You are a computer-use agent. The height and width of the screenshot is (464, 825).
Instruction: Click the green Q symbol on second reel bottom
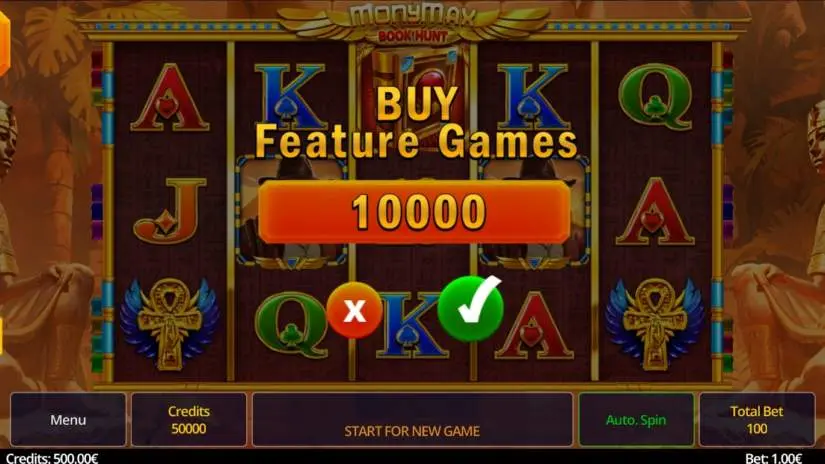291,325
